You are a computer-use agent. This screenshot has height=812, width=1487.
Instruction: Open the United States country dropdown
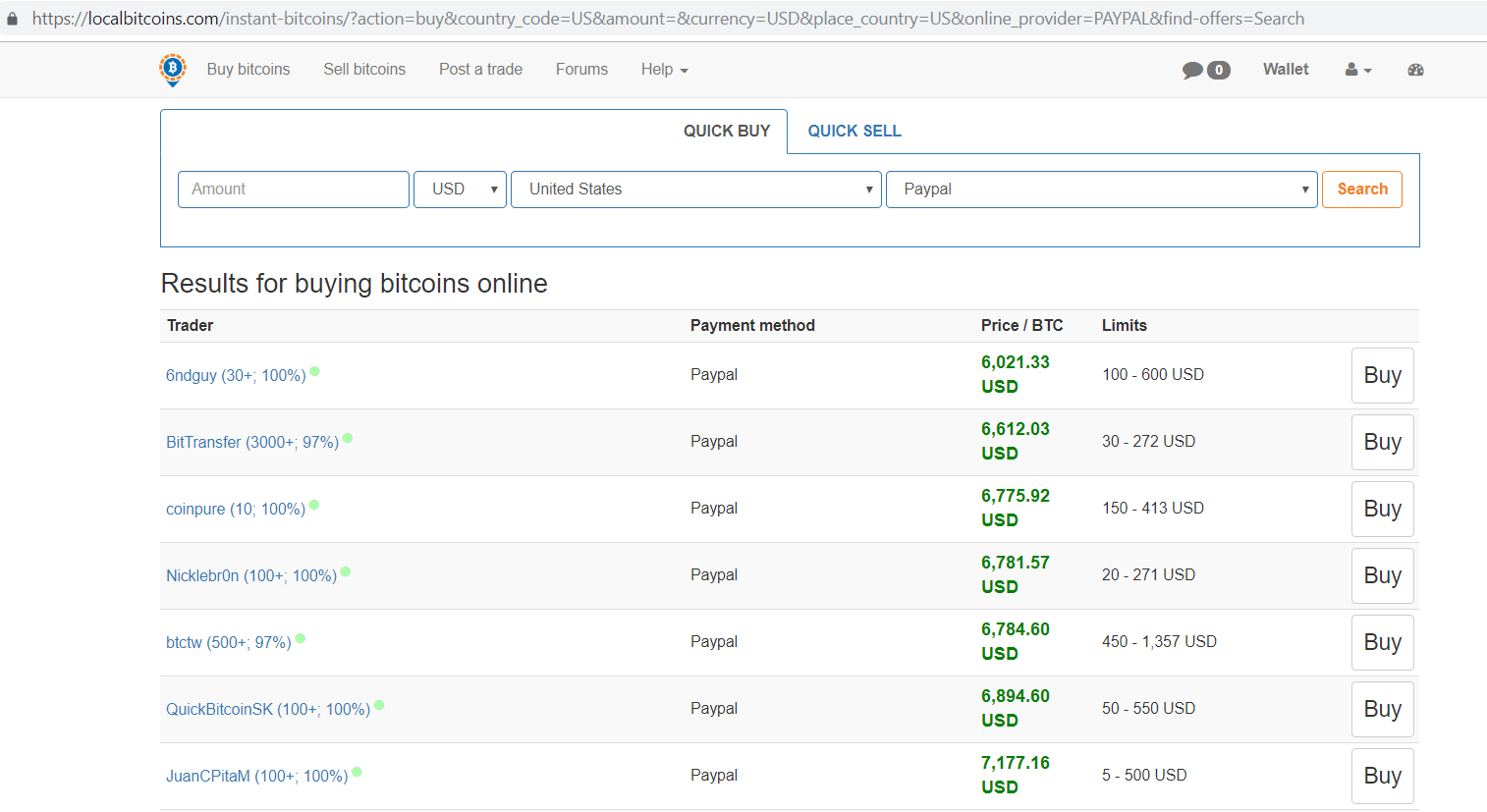[696, 189]
